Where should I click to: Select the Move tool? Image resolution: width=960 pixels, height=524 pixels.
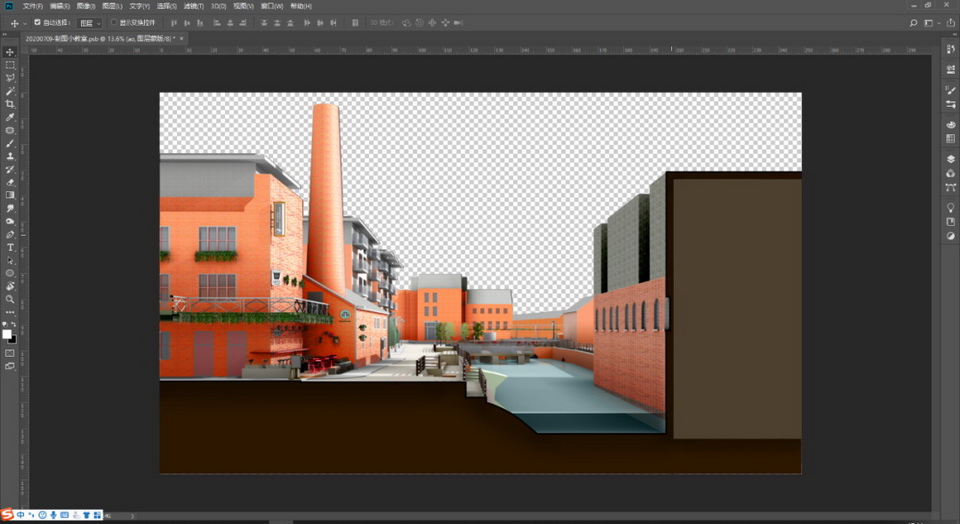pos(11,52)
